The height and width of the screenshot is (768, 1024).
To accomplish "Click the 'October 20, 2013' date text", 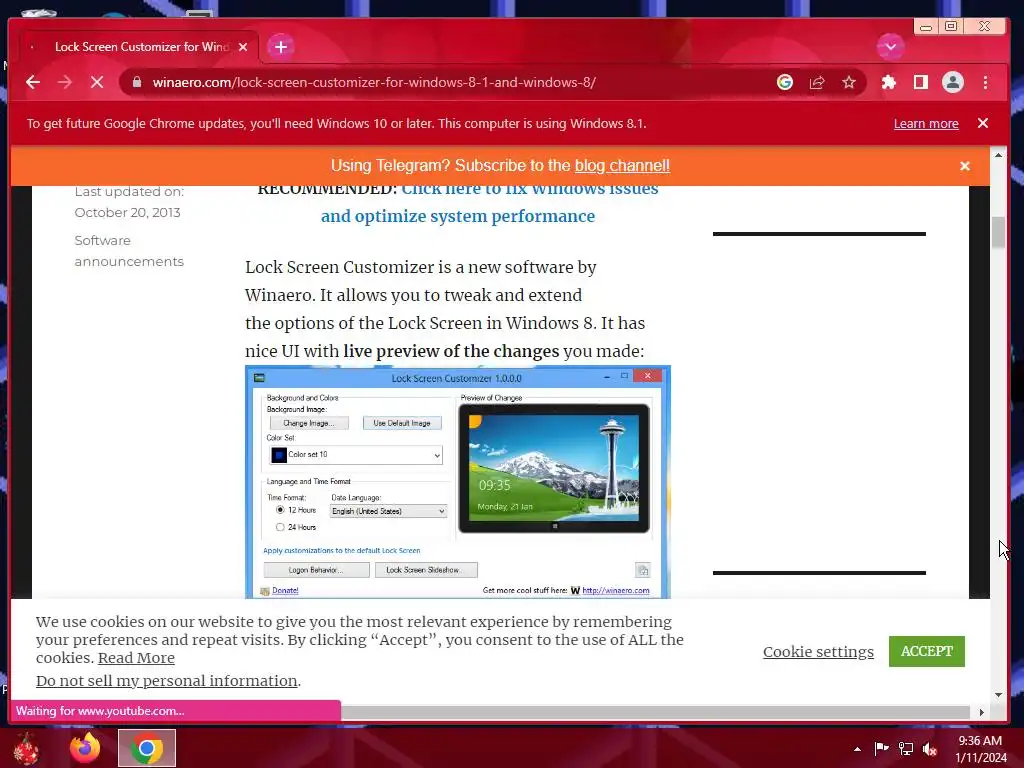I will [x=127, y=212].
